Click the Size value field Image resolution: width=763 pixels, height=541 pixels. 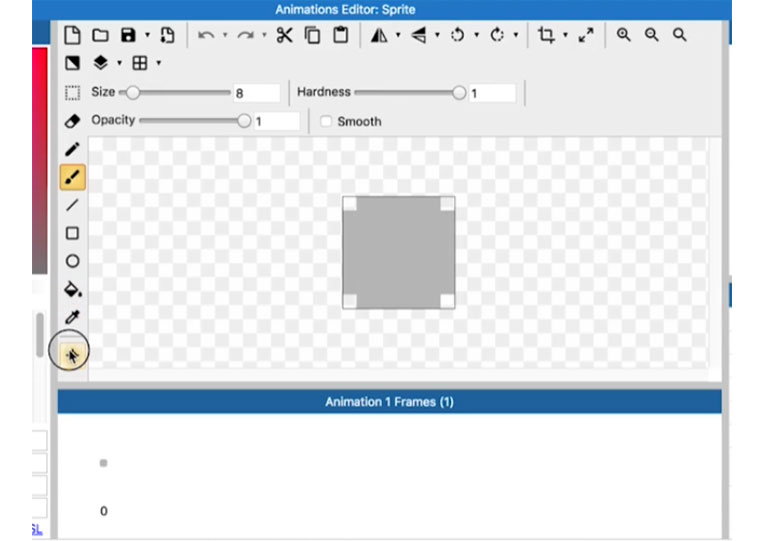tap(256, 93)
